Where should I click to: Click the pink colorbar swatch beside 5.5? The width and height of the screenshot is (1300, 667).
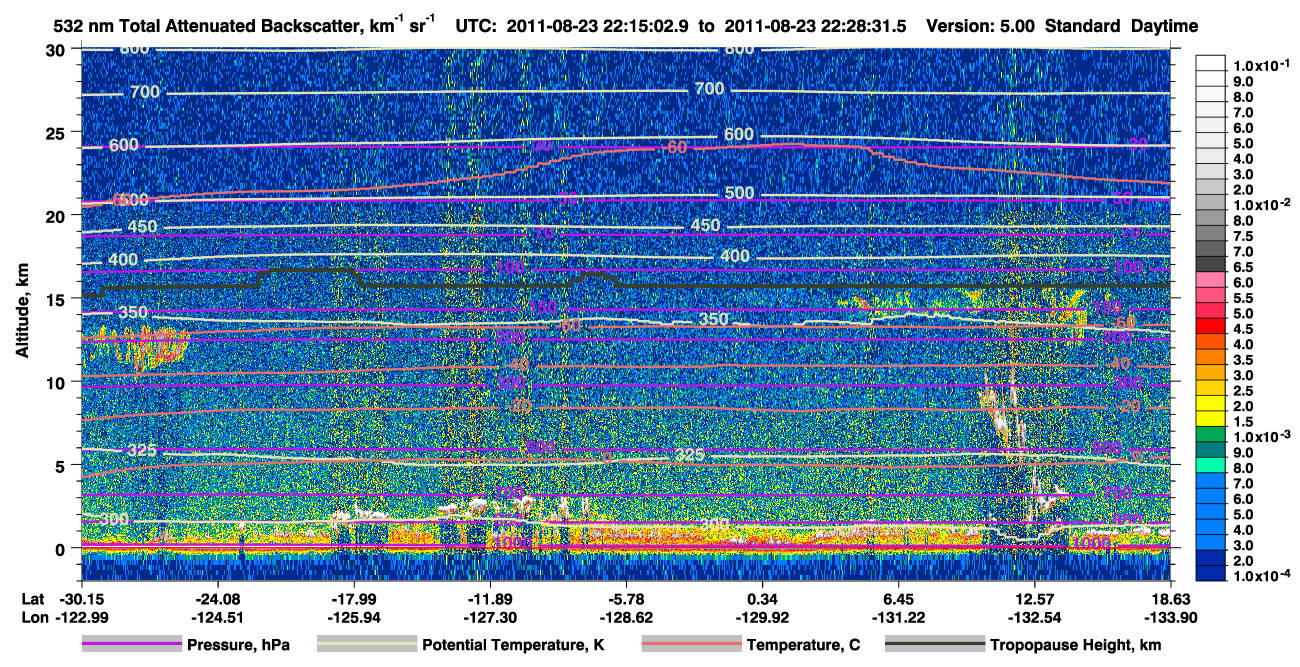(1212, 296)
